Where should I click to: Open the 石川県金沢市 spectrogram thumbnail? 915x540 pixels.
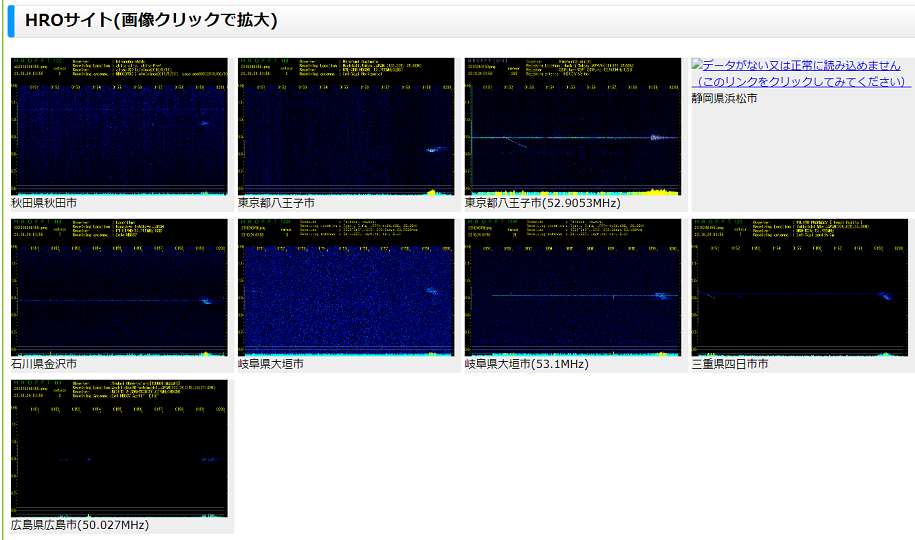point(119,287)
